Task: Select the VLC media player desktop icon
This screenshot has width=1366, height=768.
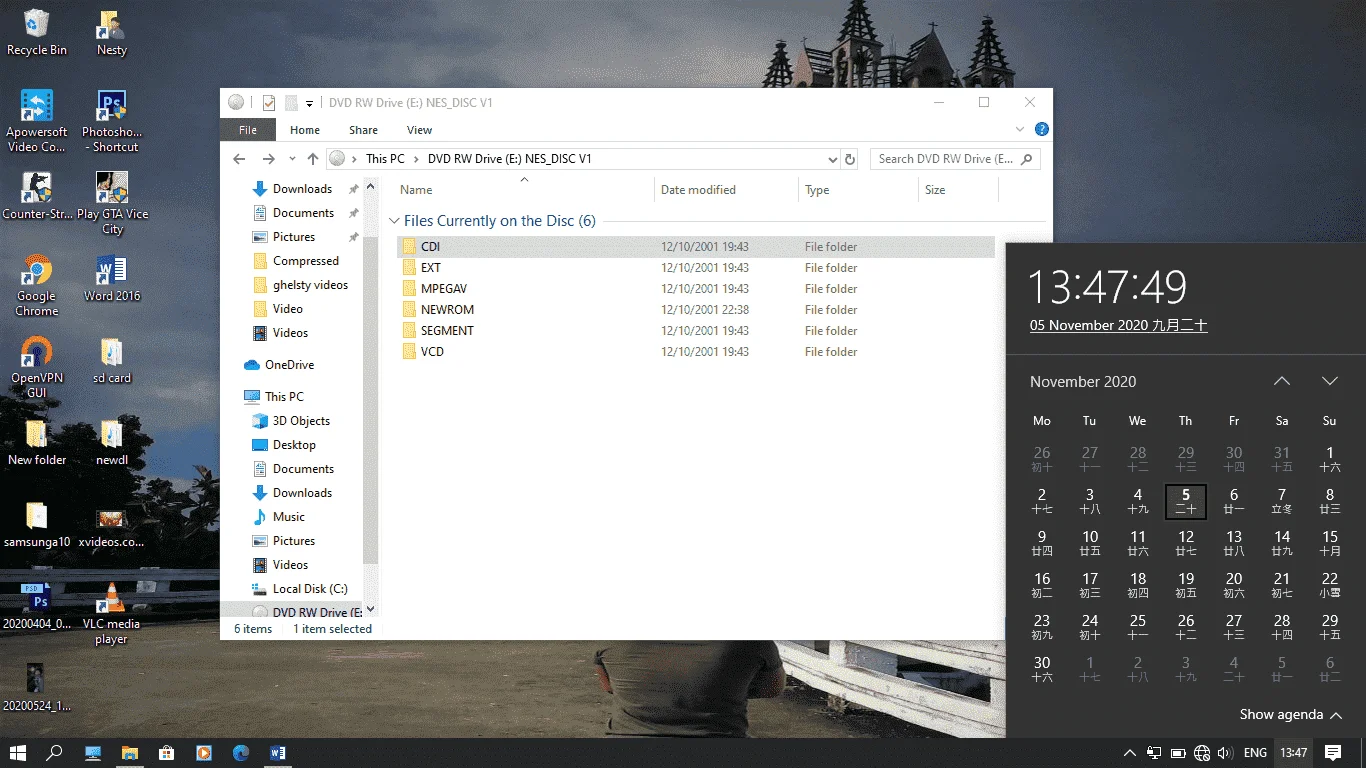Action: [x=112, y=613]
